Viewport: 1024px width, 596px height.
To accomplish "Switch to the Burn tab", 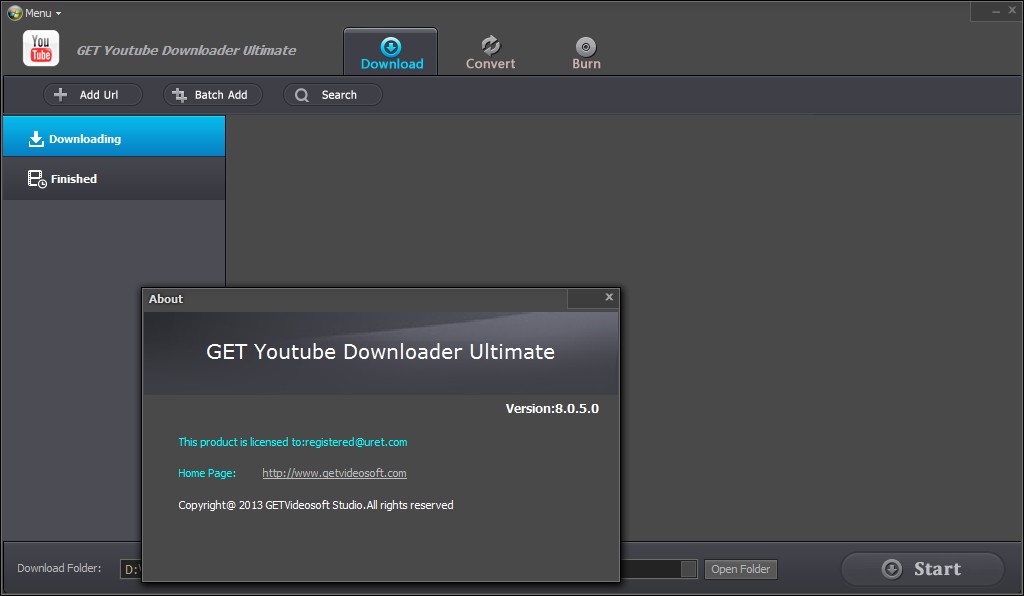I will pos(586,52).
